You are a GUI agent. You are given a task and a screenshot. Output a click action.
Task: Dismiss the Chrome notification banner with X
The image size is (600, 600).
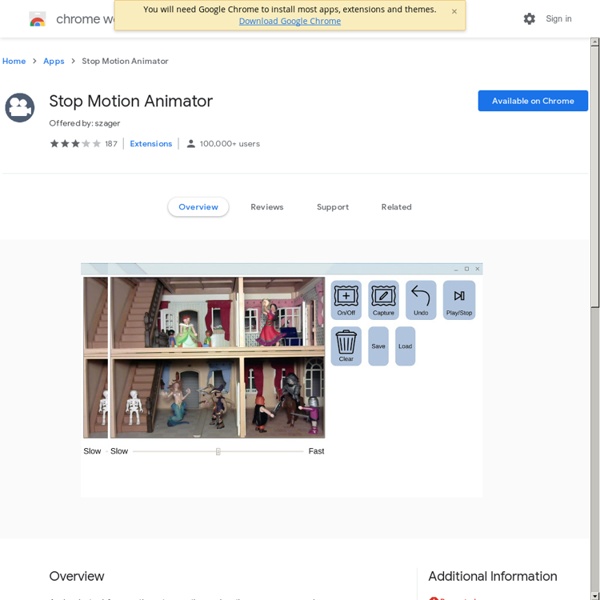(454, 11)
